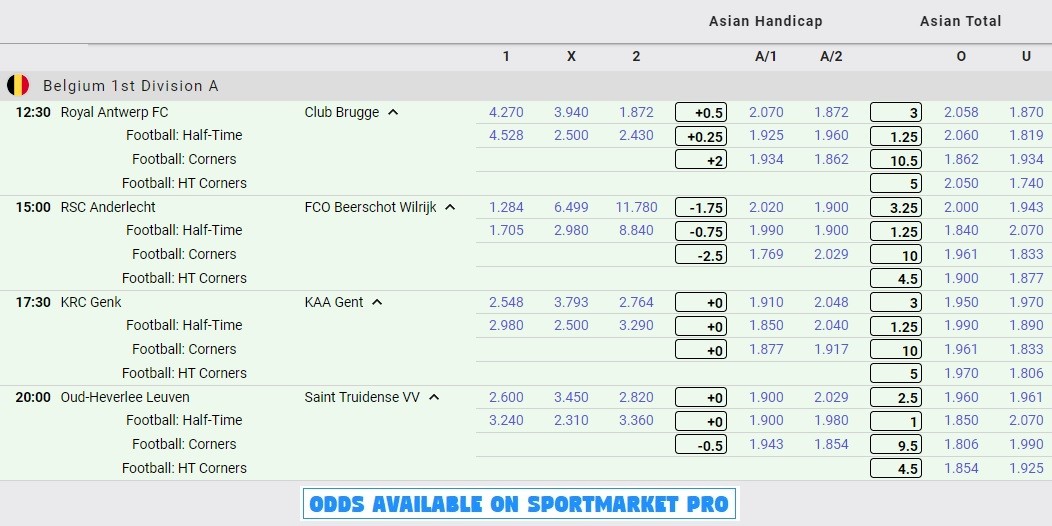The width and height of the screenshot is (1052, 526).
Task: Select Genk half-time home odds 2.980
Action: point(506,325)
